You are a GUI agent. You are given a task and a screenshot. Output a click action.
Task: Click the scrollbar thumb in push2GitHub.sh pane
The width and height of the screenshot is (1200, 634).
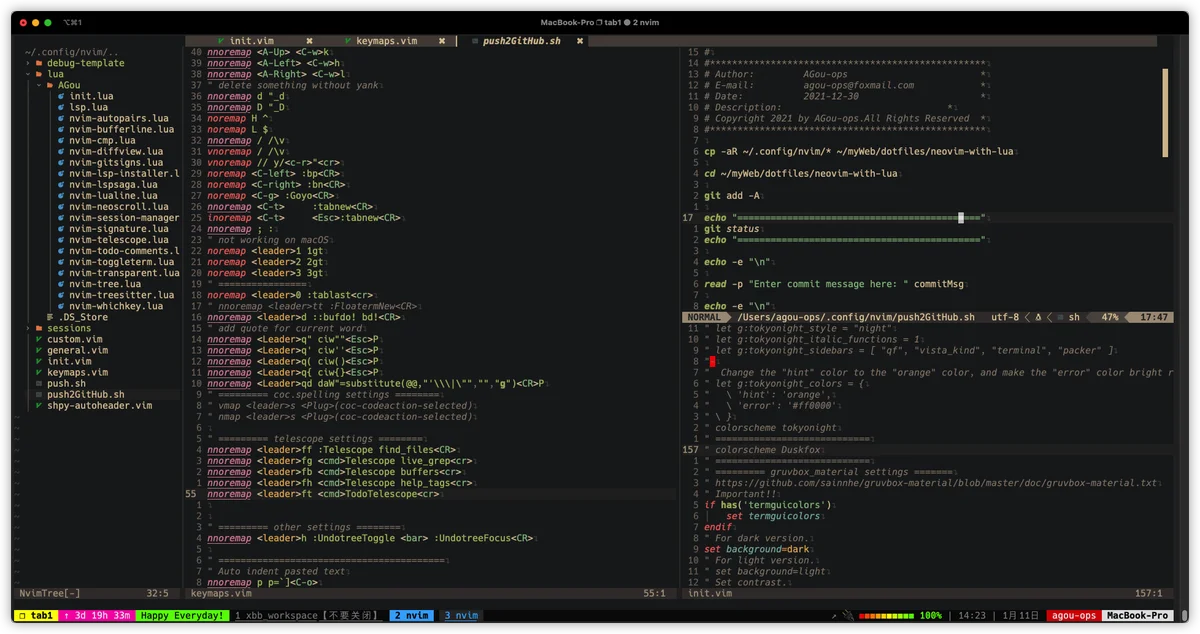pyautogui.click(x=1166, y=112)
